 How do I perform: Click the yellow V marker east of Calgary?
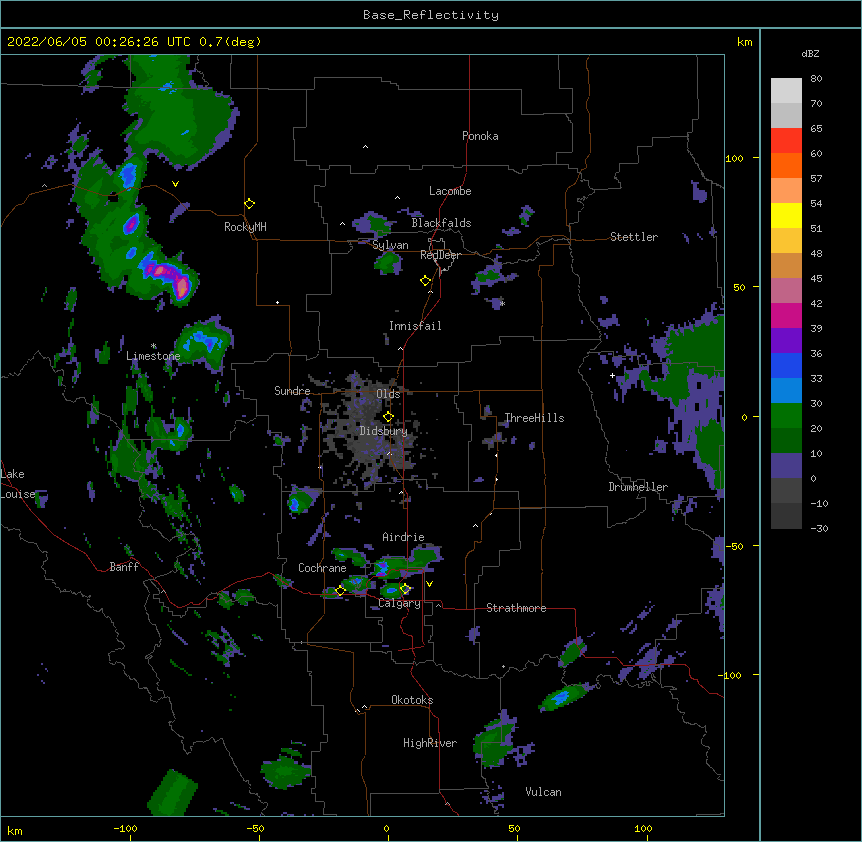click(x=429, y=584)
